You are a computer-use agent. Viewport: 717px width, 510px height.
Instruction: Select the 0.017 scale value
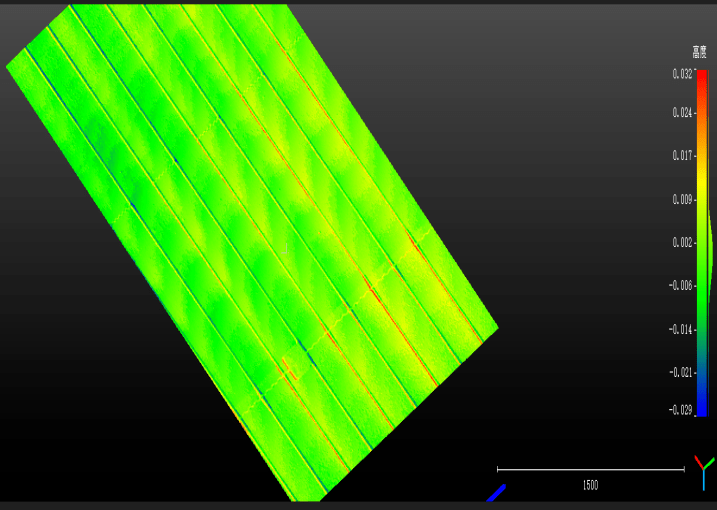click(682, 156)
